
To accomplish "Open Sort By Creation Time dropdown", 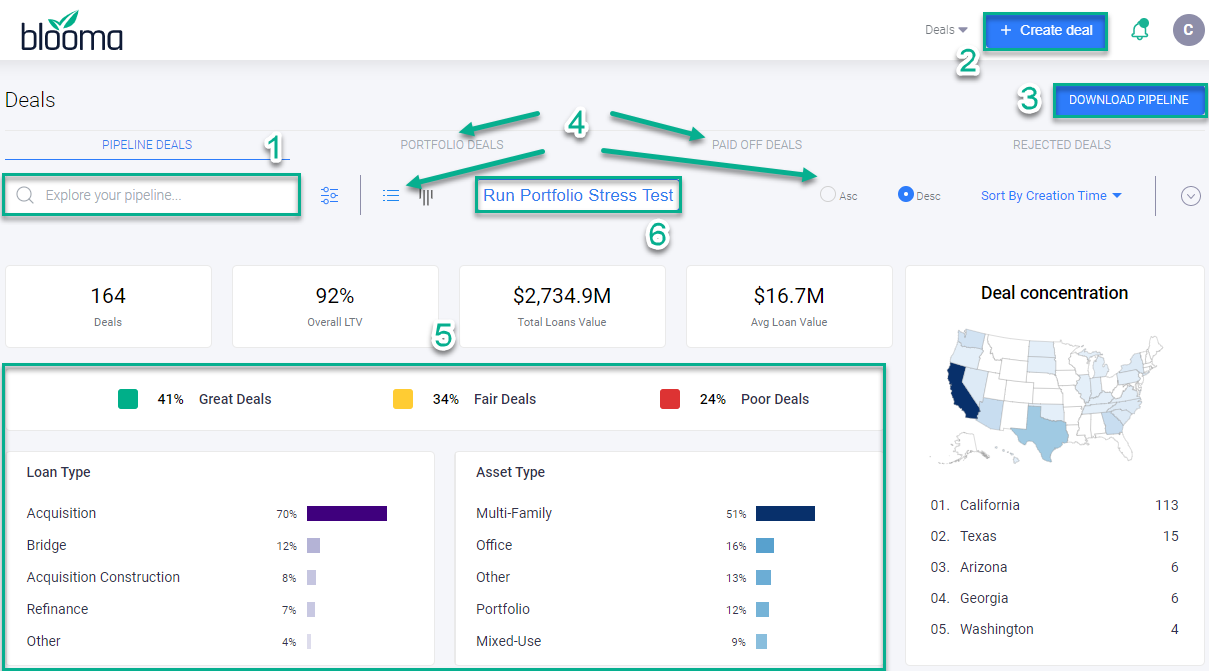I will pos(1051,196).
